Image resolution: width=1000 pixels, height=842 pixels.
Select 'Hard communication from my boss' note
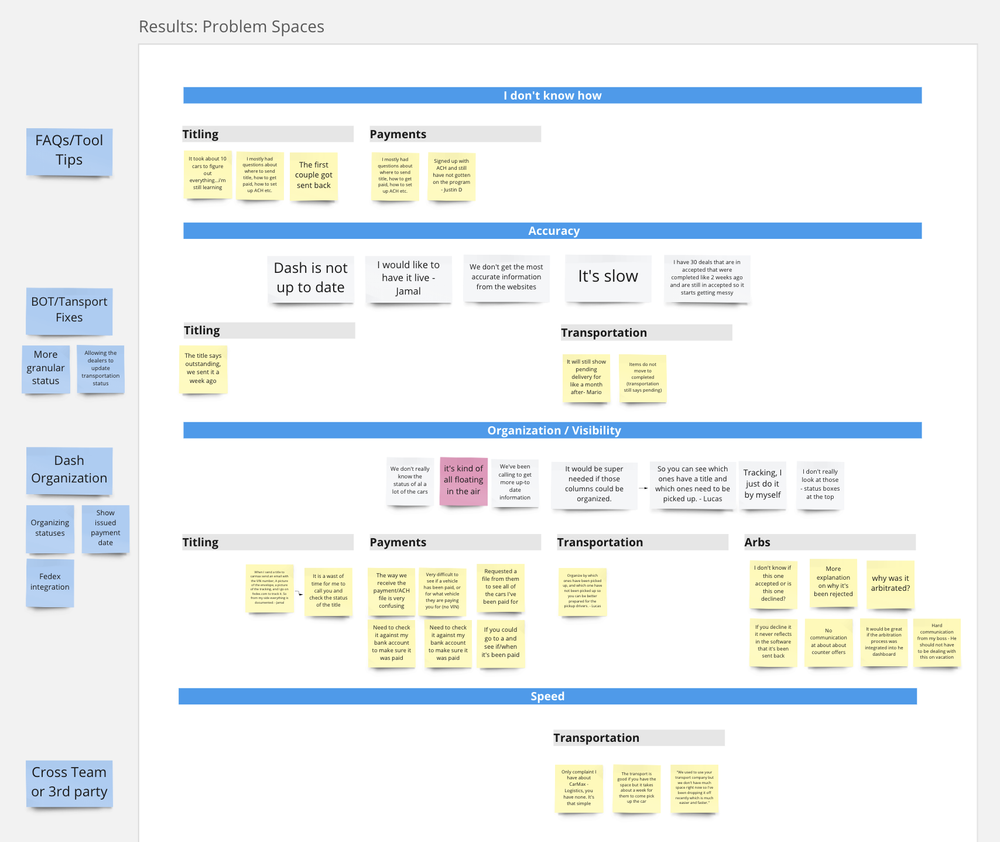(937, 642)
